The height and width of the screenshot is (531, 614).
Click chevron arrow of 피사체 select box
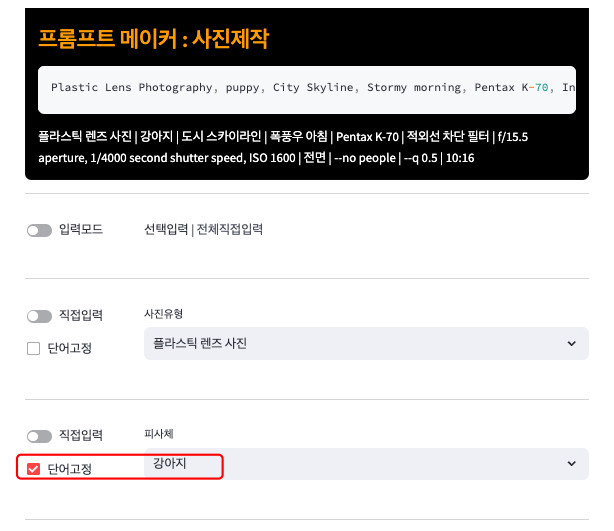[572, 464]
